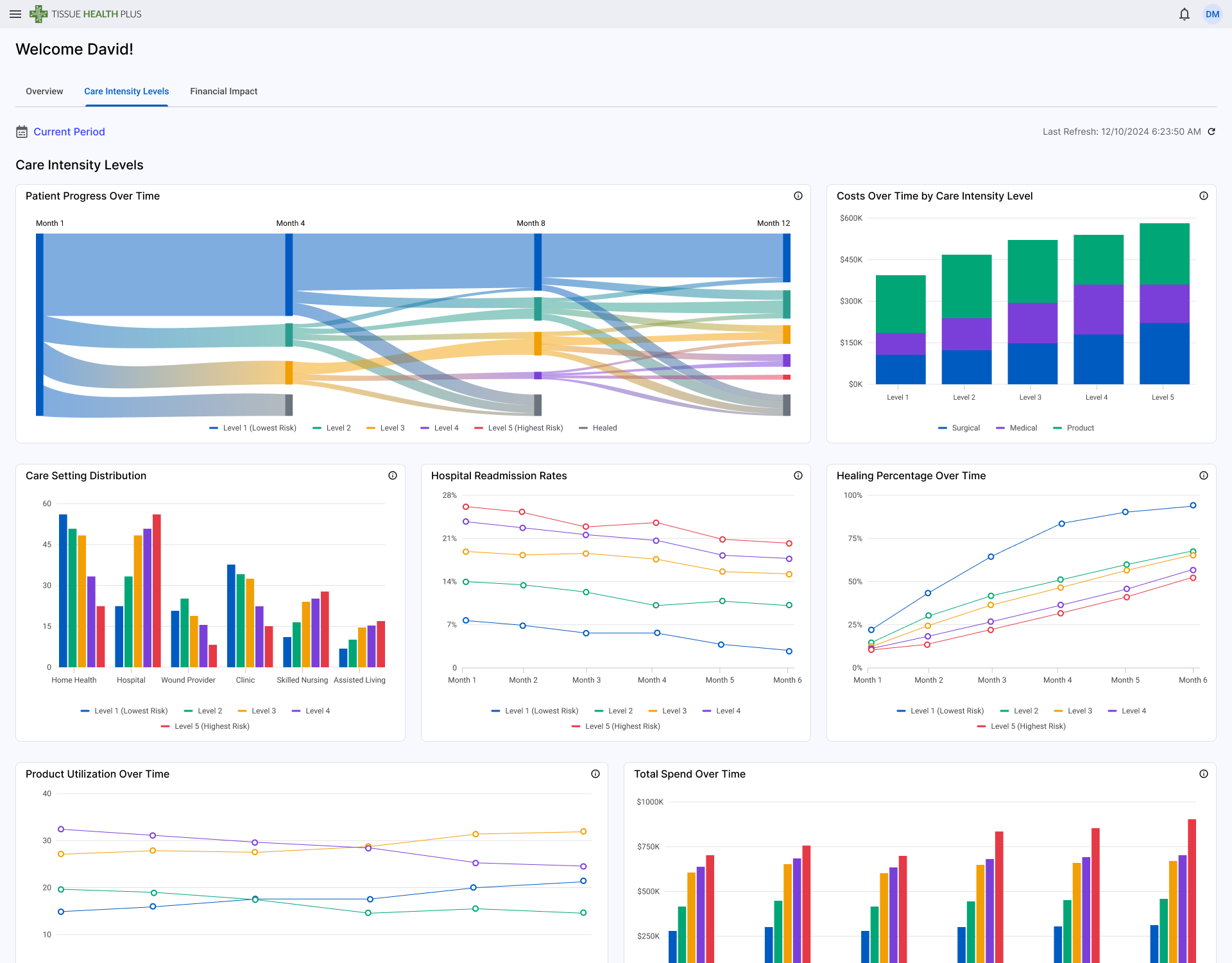Click info icon on Hospital Readmission Rates
Screen dimensions: 1232x963
(x=798, y=475)
